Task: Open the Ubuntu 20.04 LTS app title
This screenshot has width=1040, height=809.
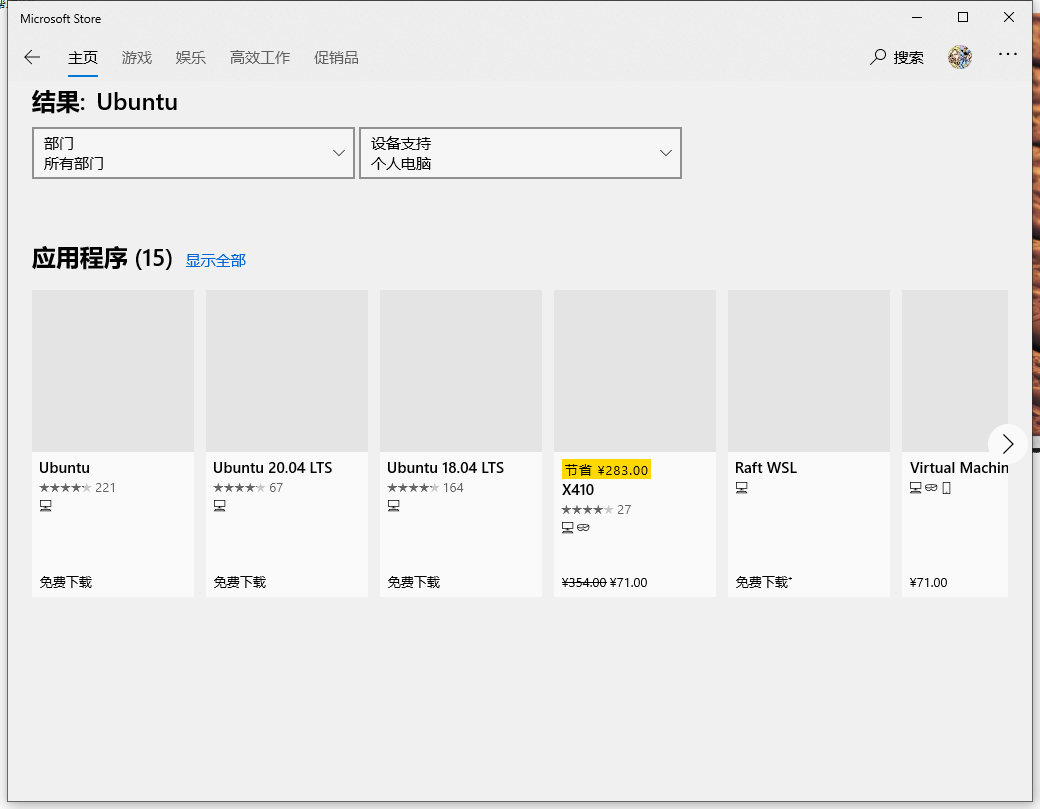Action: 273,467
